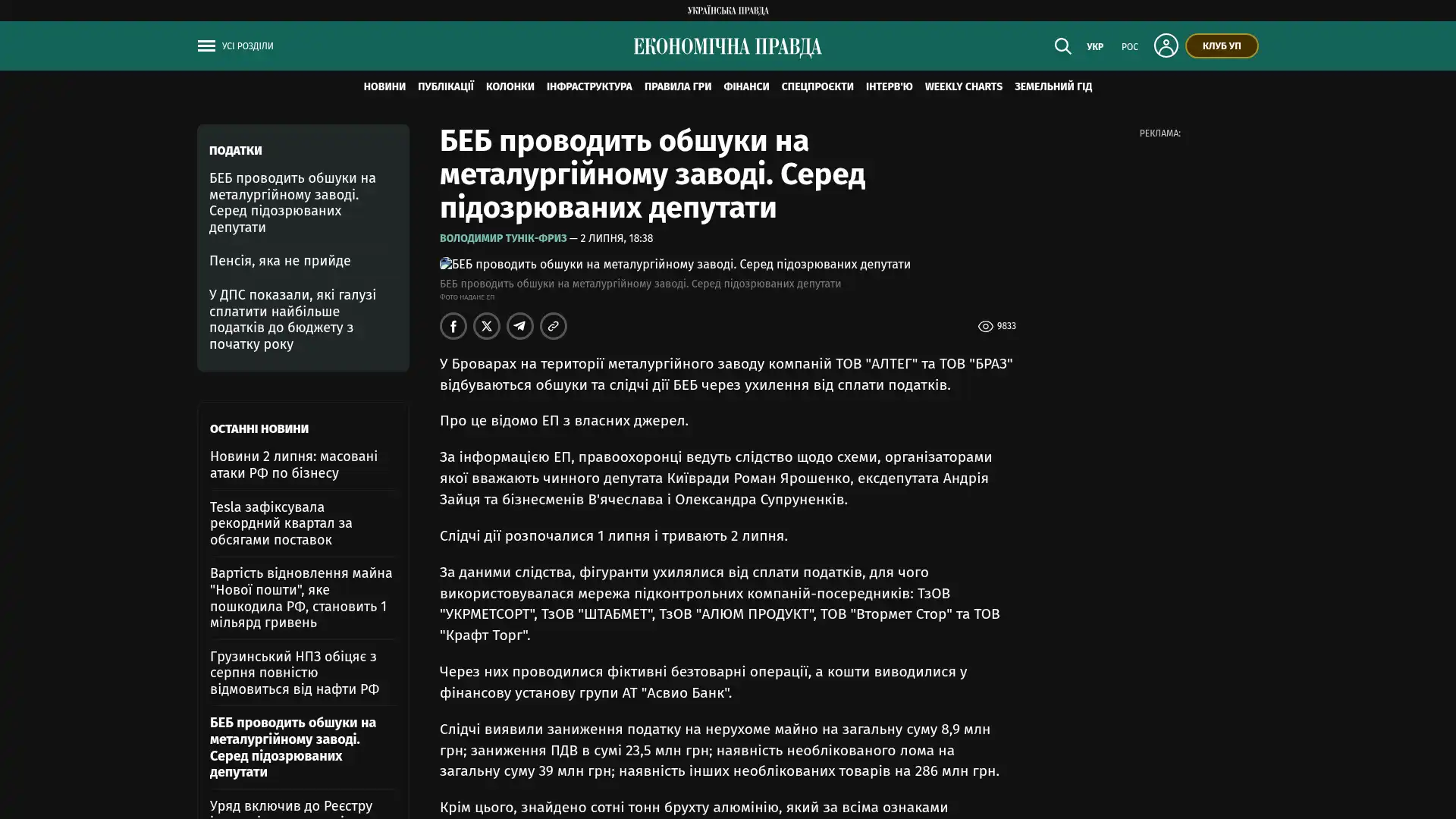1456x819 pixels.
Task: Open the hamburger menu for all sections
Action: click(x=206, y=46)
